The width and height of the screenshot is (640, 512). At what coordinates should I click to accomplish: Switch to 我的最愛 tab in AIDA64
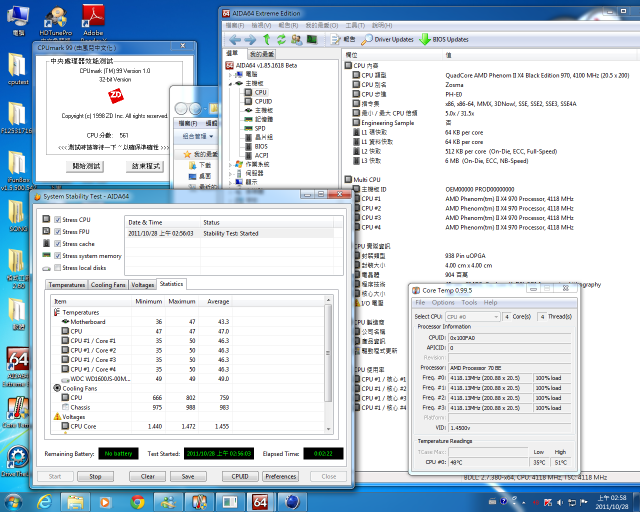point(262,54)
